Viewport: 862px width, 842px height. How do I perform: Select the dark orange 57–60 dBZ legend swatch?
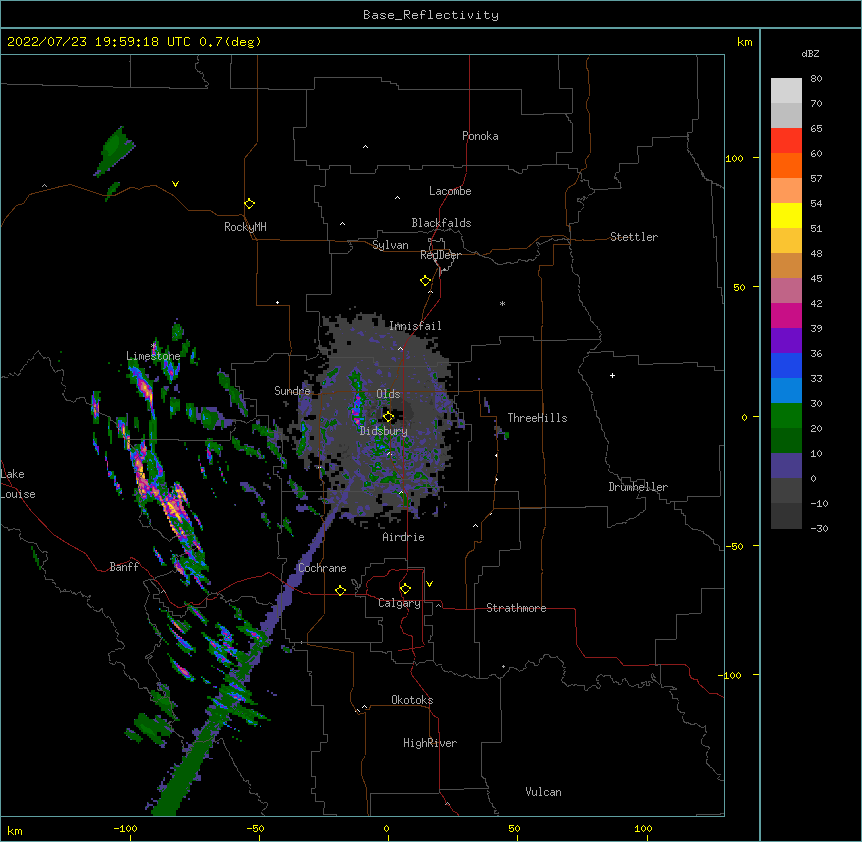click(786, 165)
